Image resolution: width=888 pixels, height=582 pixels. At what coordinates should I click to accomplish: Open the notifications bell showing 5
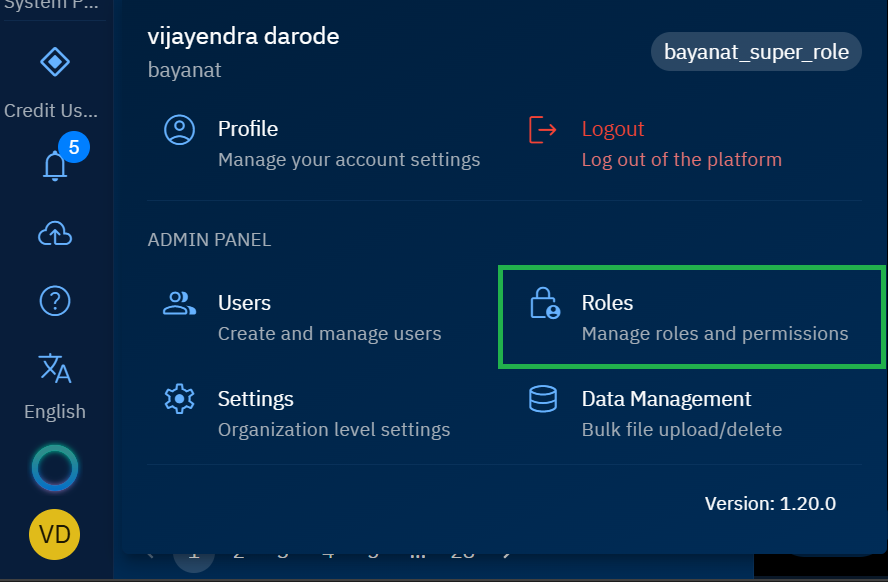pos(55,165)
